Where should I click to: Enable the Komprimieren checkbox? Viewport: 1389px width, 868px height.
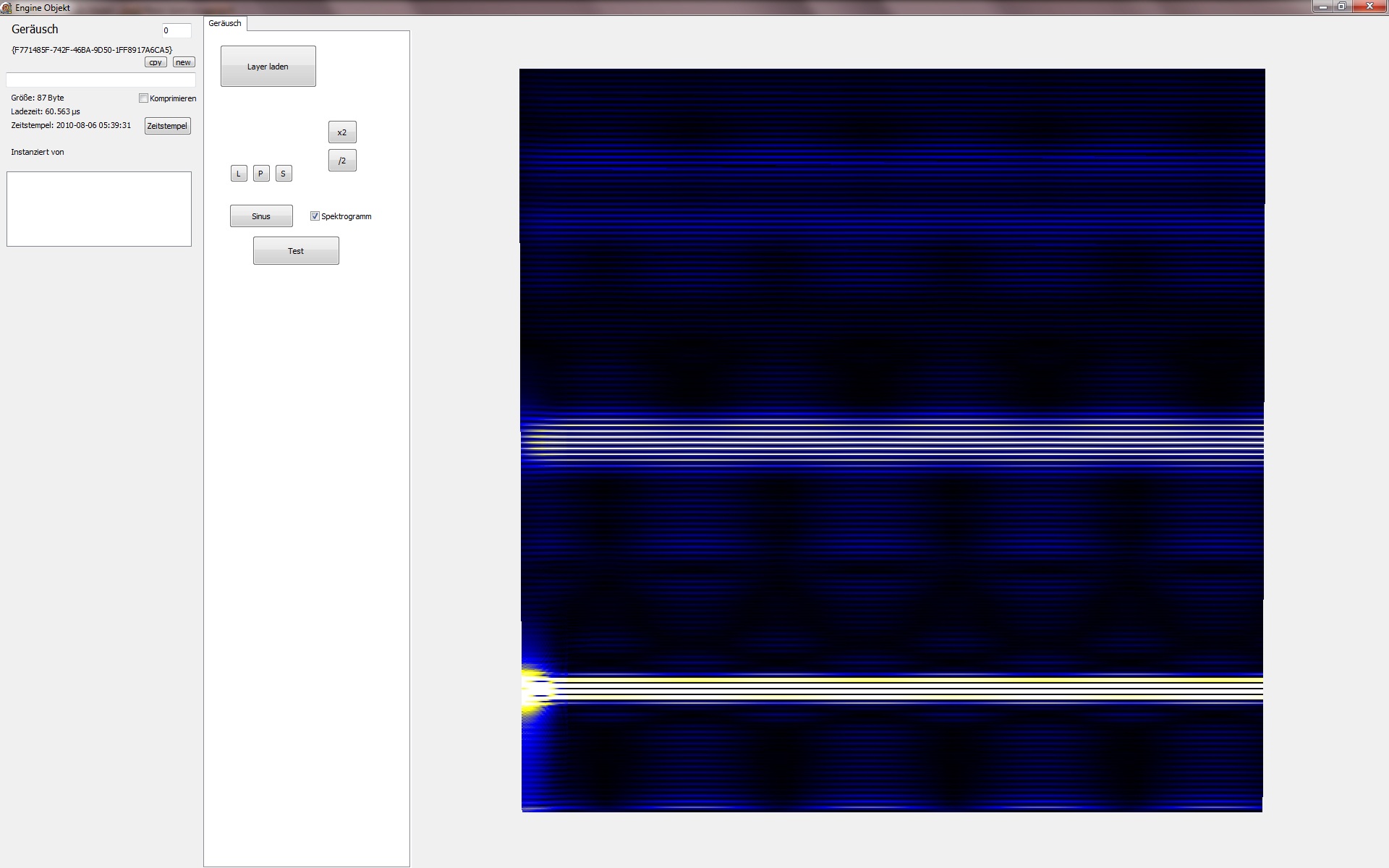144,98
